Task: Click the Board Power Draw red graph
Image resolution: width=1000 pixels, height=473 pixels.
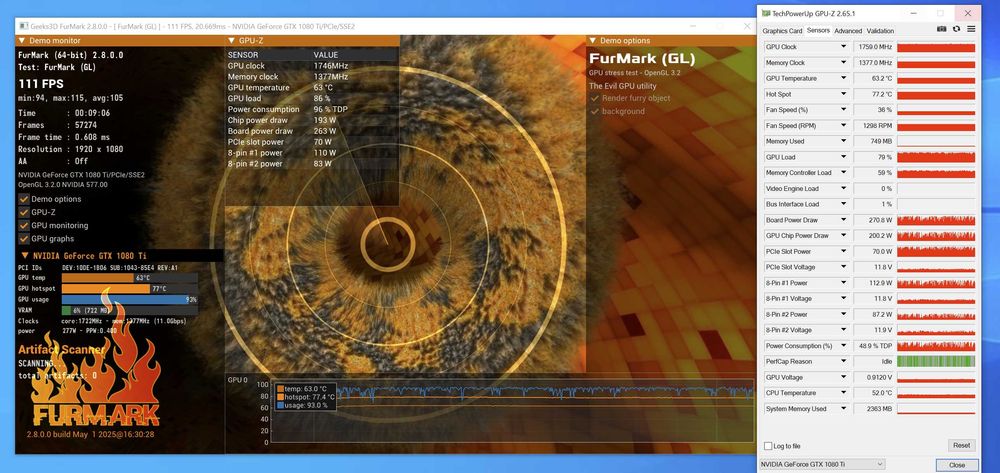Action: pyautogui.click(x=936, y=220)
